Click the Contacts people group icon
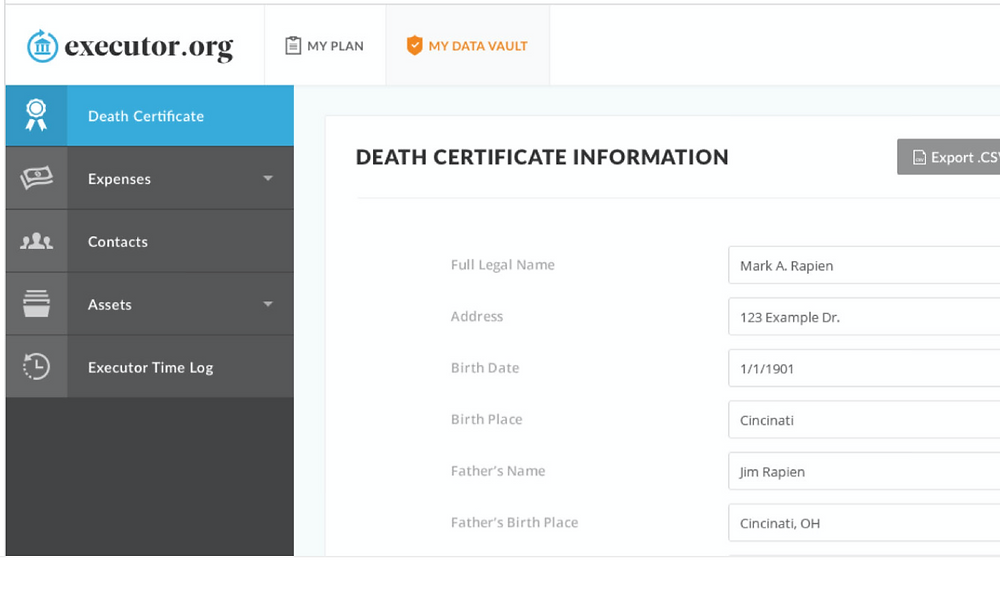This screenshot has height=596, width=1000. click(36, 241)
